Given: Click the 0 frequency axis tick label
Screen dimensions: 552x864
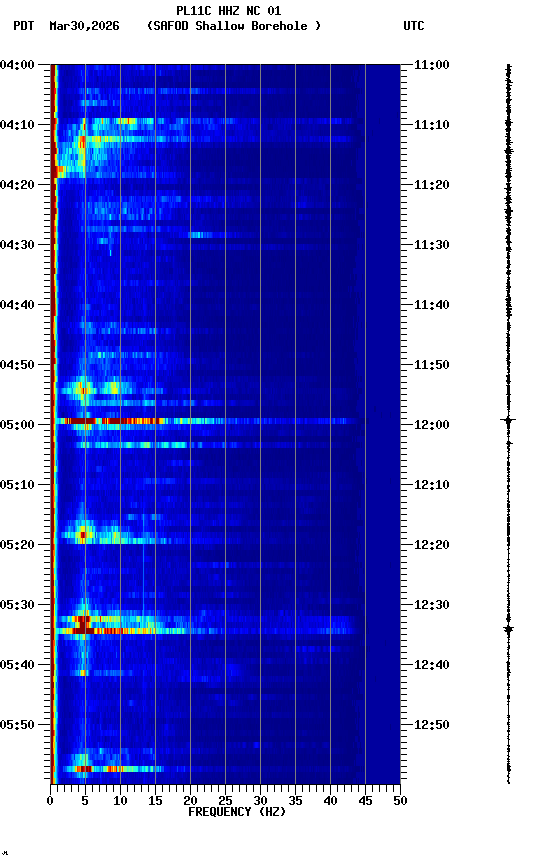Looking at the screenshot, I should 50,801.
